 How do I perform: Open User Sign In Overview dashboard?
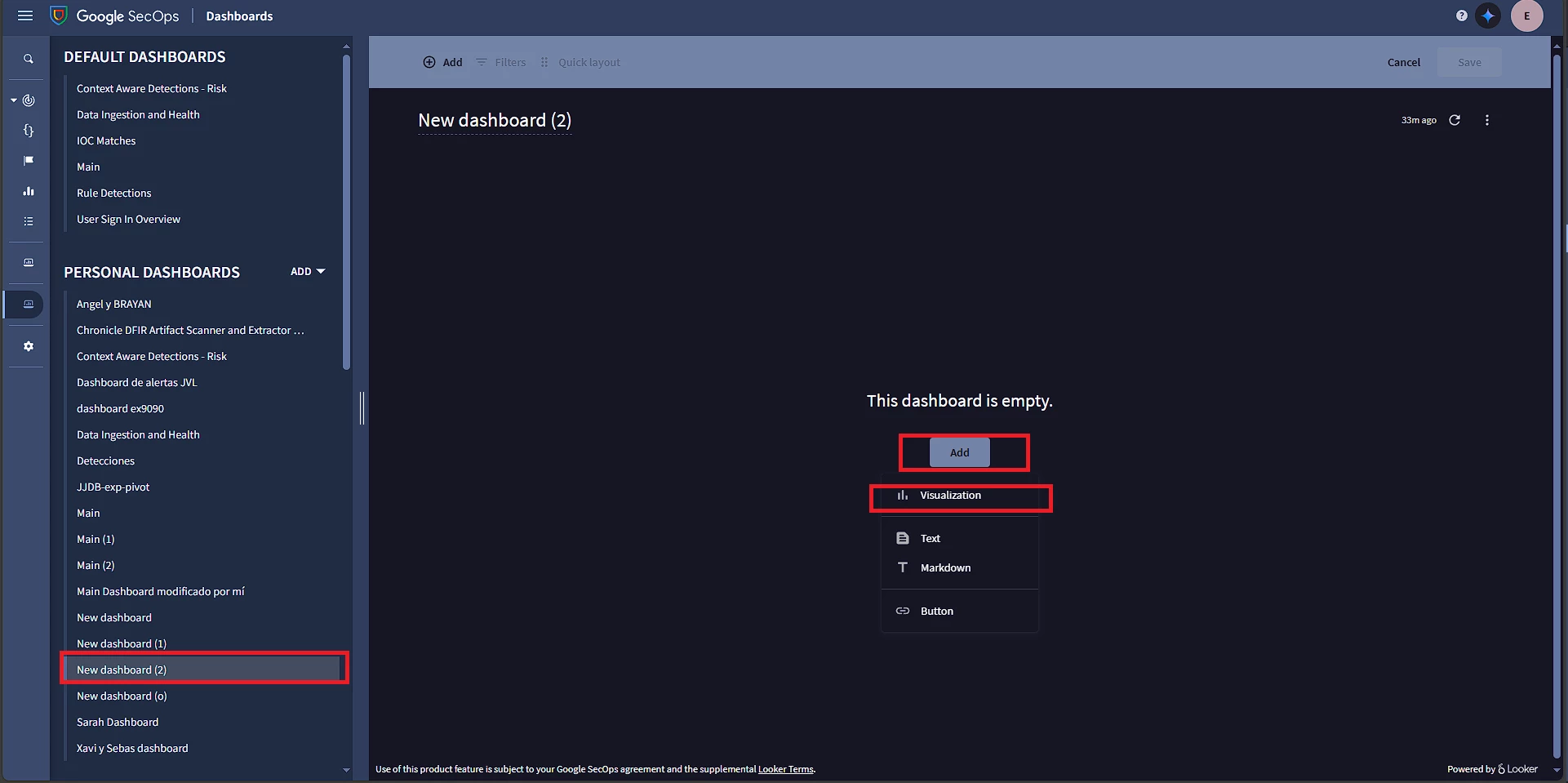128,219
